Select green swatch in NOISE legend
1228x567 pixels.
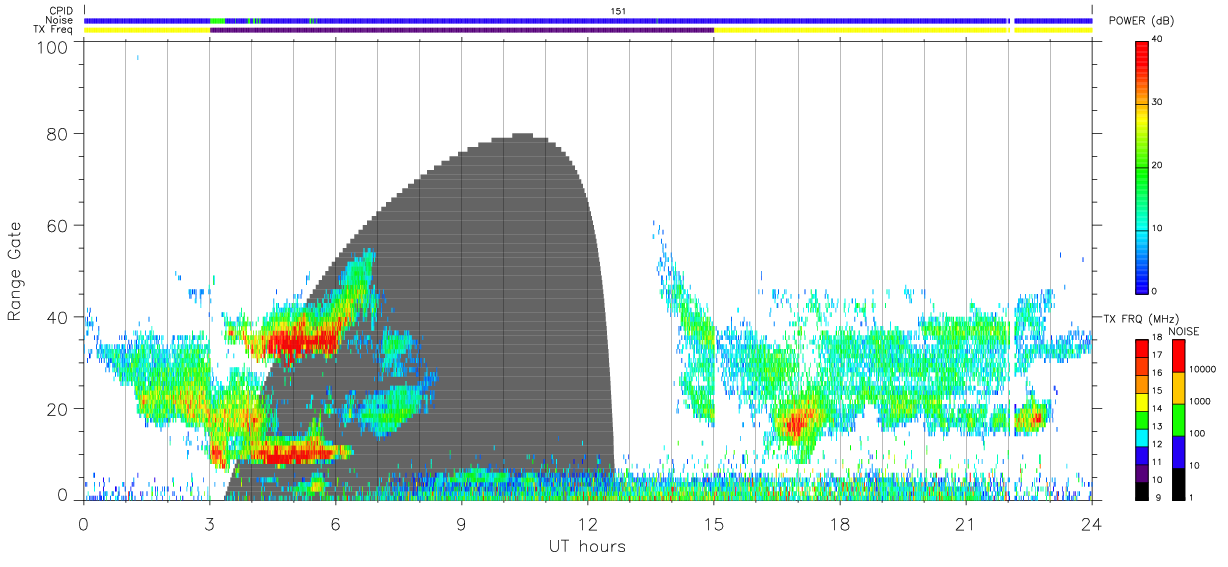tap(1178, 420)
